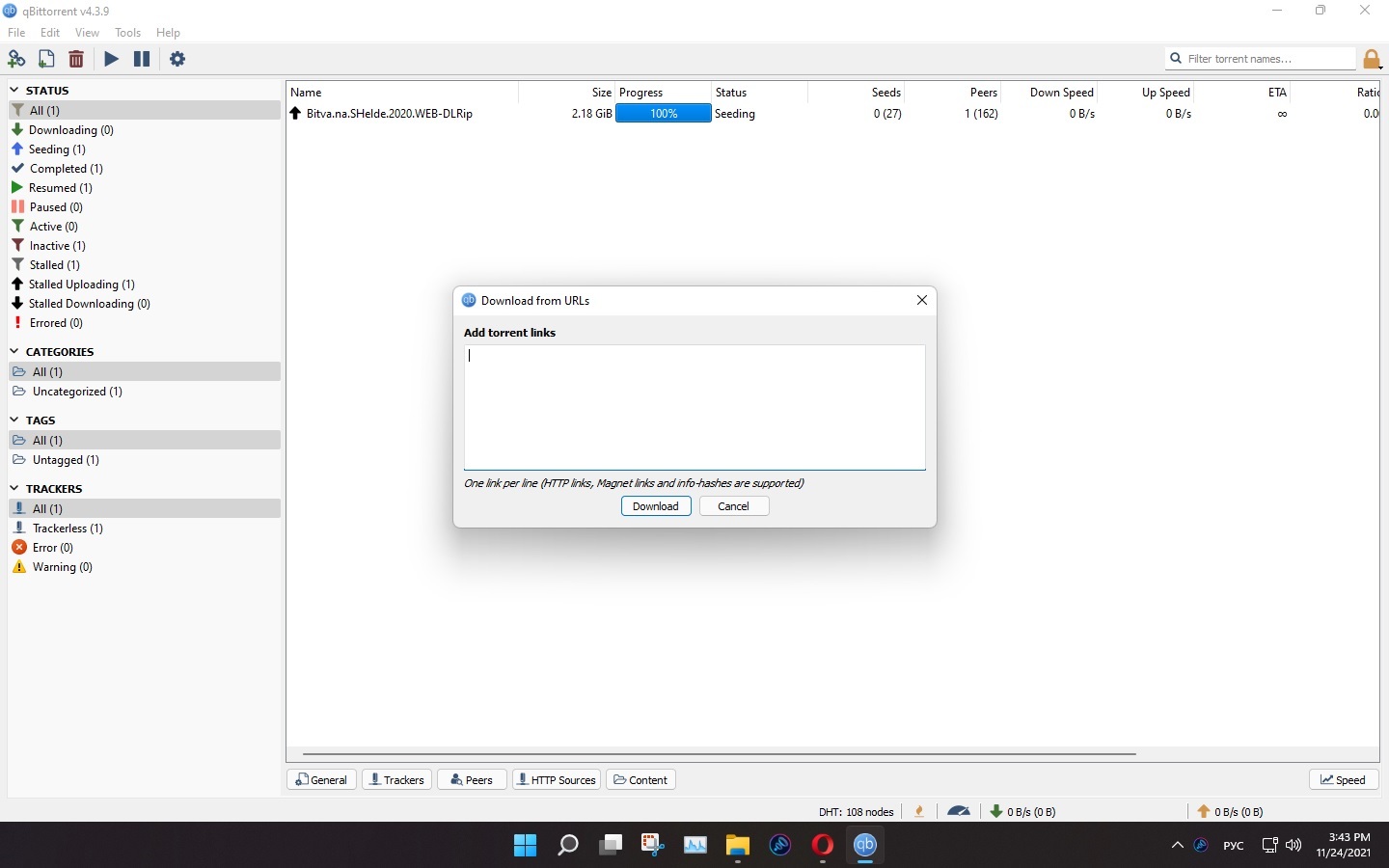Open the Tools menu
Image resolution: width=1389 pixels, height=868 pixels.
128,33
